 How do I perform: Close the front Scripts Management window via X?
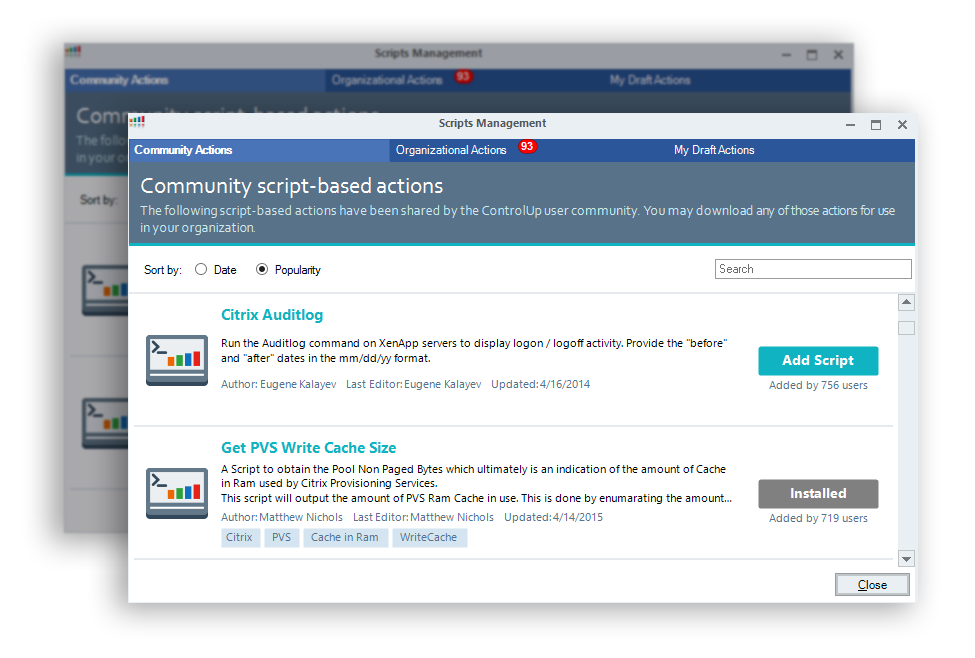coord(902,125)
